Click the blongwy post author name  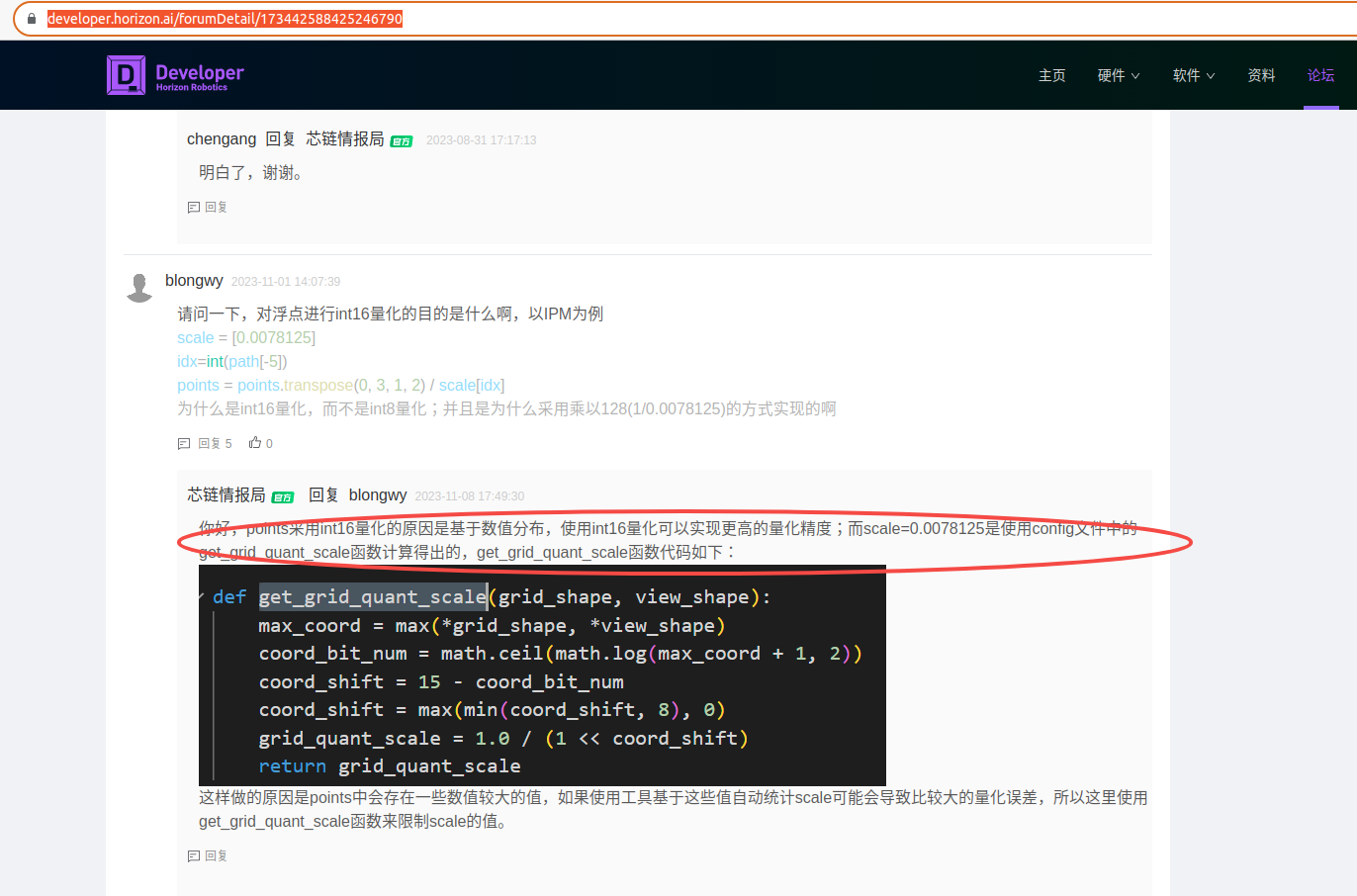(194, 281)
